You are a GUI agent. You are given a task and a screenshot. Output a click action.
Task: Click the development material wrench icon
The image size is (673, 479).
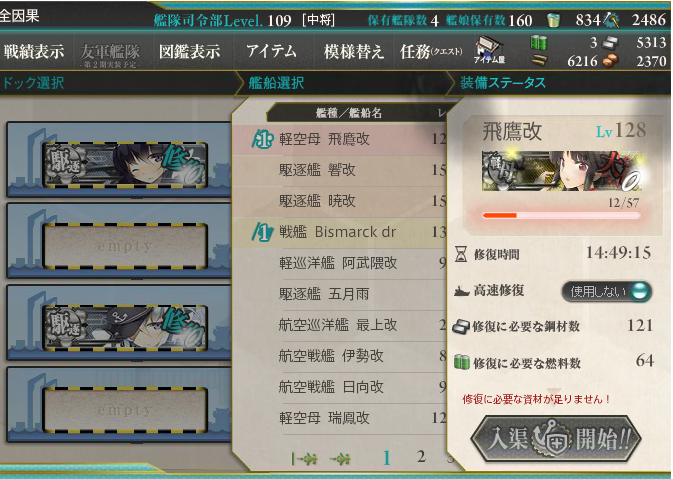[x=611, y=20]
